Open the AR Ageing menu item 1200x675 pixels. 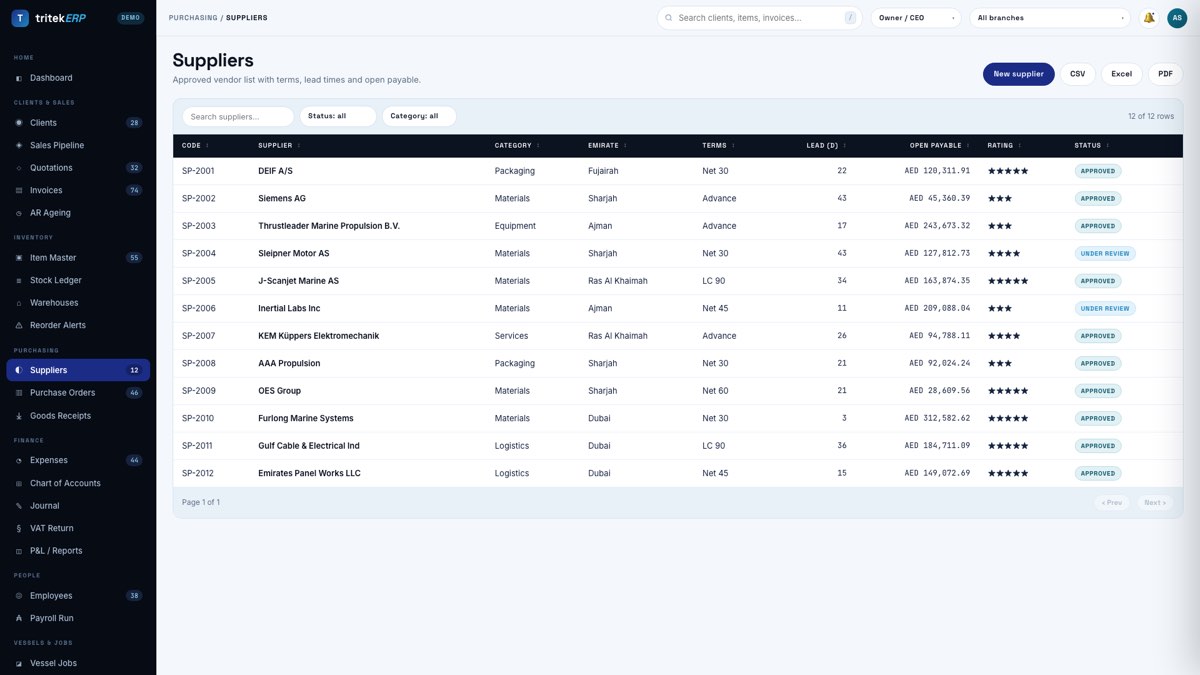point(78,213)
